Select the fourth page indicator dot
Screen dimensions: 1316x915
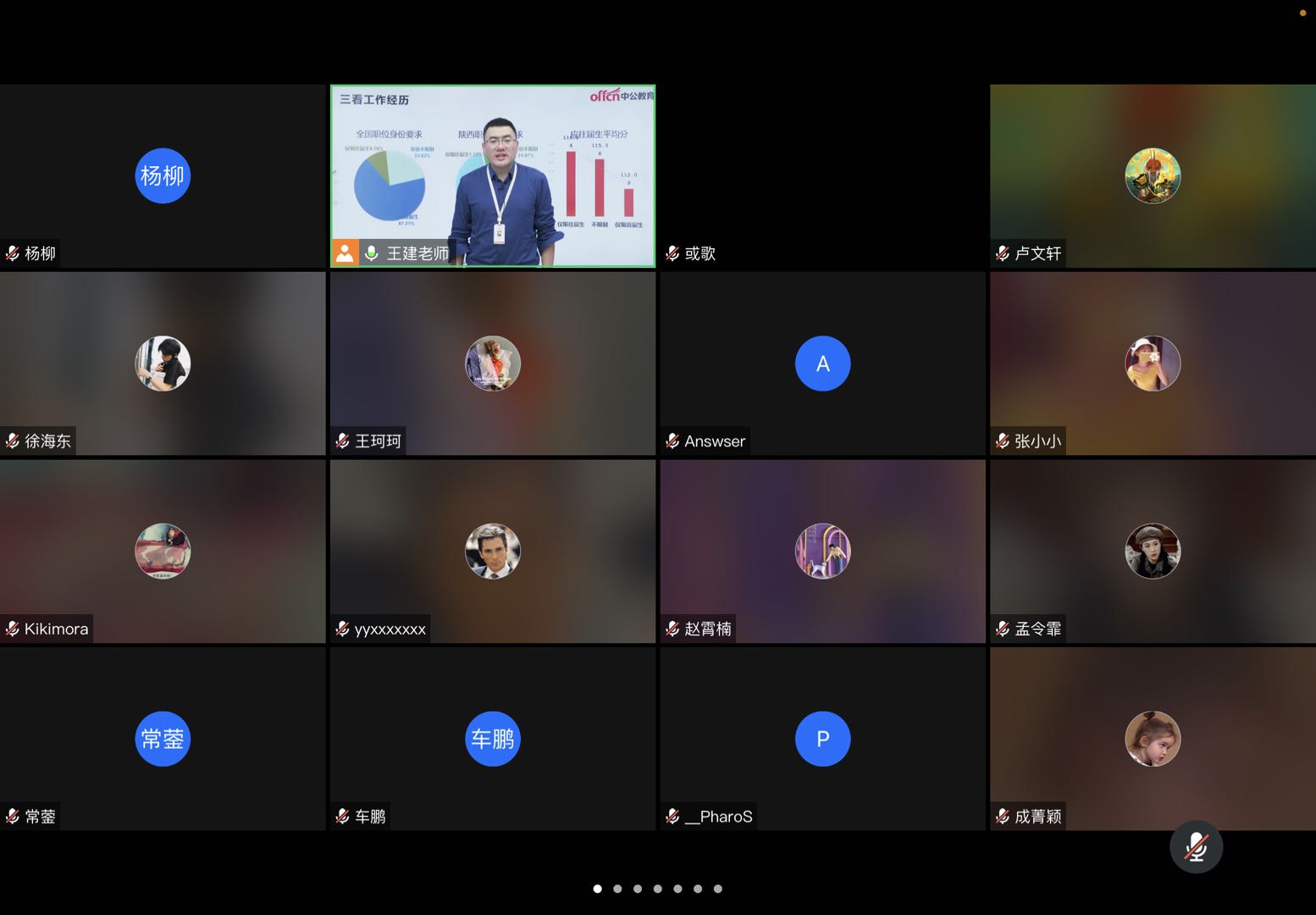(x=658, y=889)
